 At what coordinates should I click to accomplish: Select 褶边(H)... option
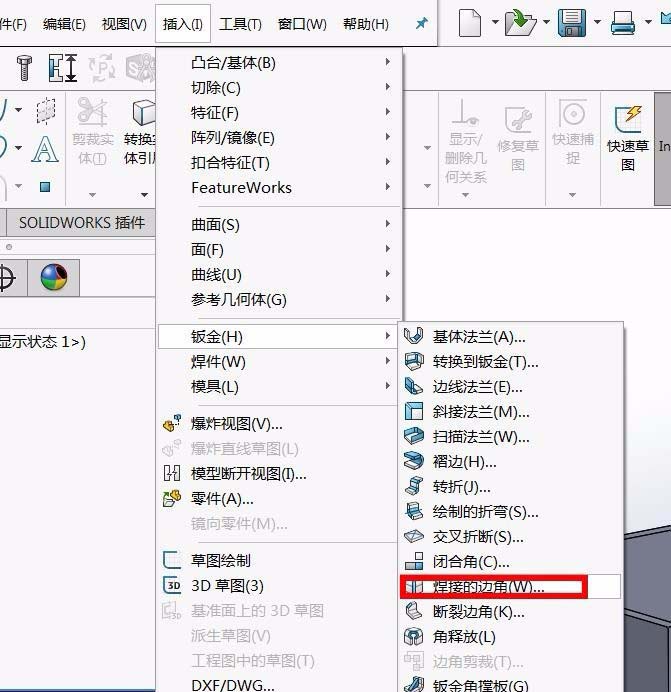tap(511, 462)
